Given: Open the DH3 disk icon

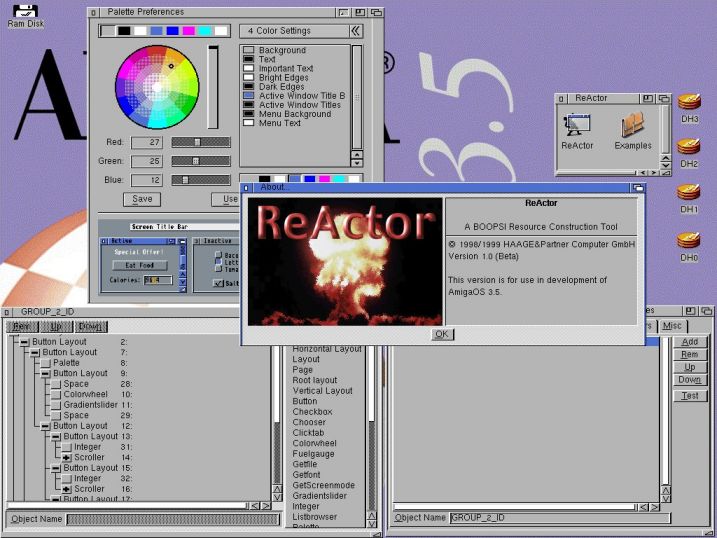Looking at the screenshot, I should (689, 101).
